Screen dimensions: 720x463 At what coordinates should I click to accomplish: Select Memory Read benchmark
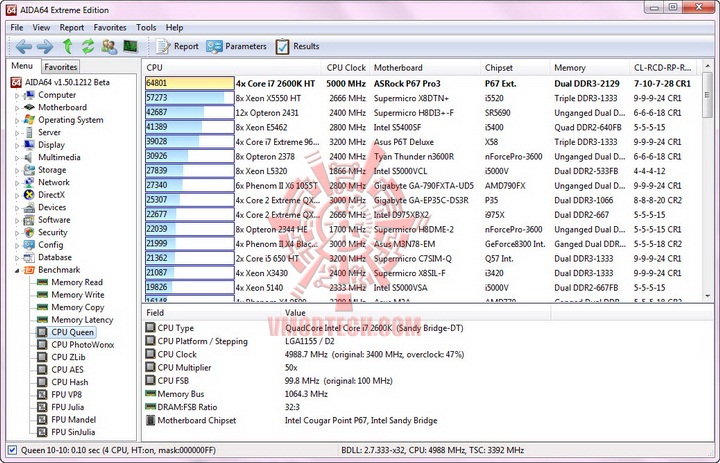[77, 282]
